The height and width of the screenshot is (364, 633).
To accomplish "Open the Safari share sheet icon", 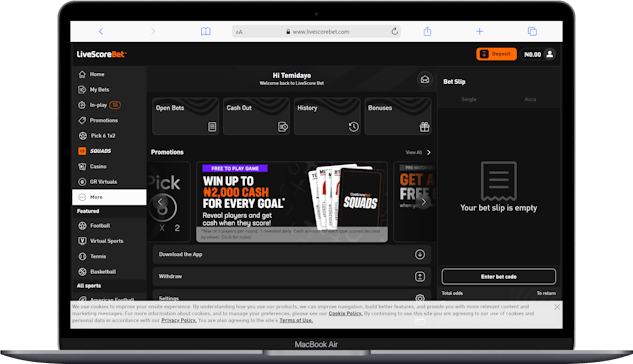I will click(427, 31).
